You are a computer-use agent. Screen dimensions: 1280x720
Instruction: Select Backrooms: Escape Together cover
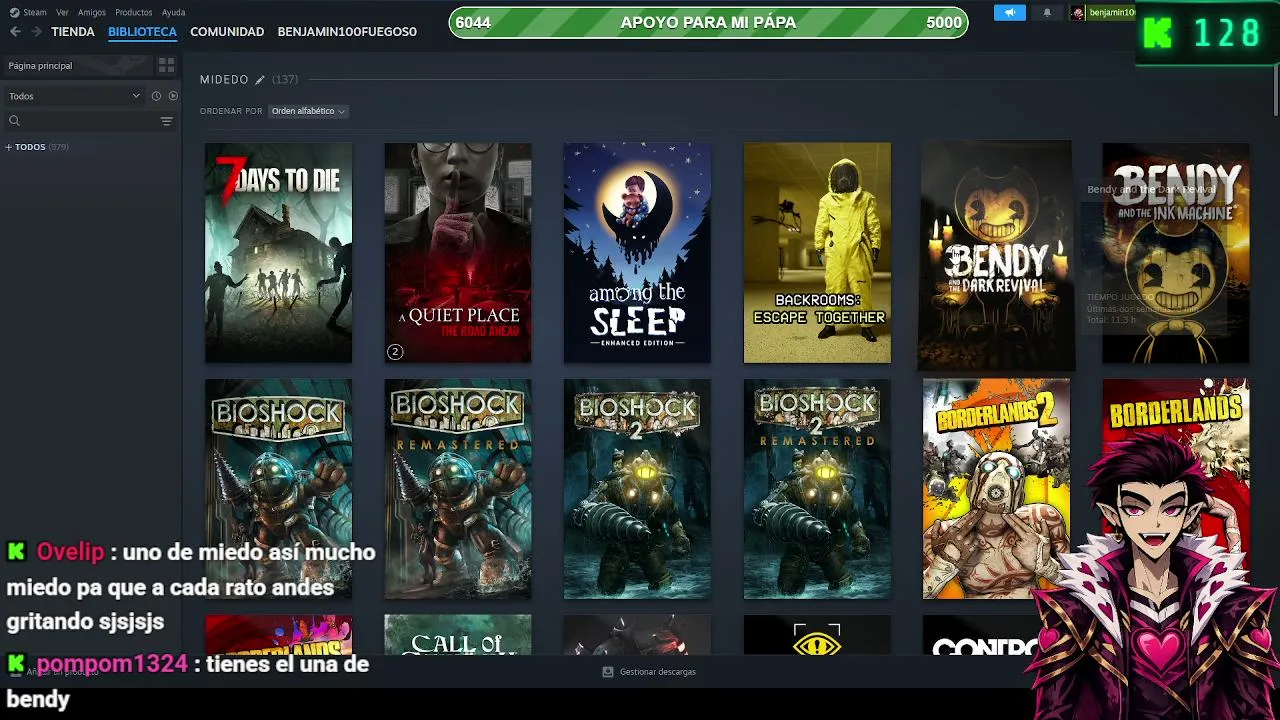[x=817, y=253]
